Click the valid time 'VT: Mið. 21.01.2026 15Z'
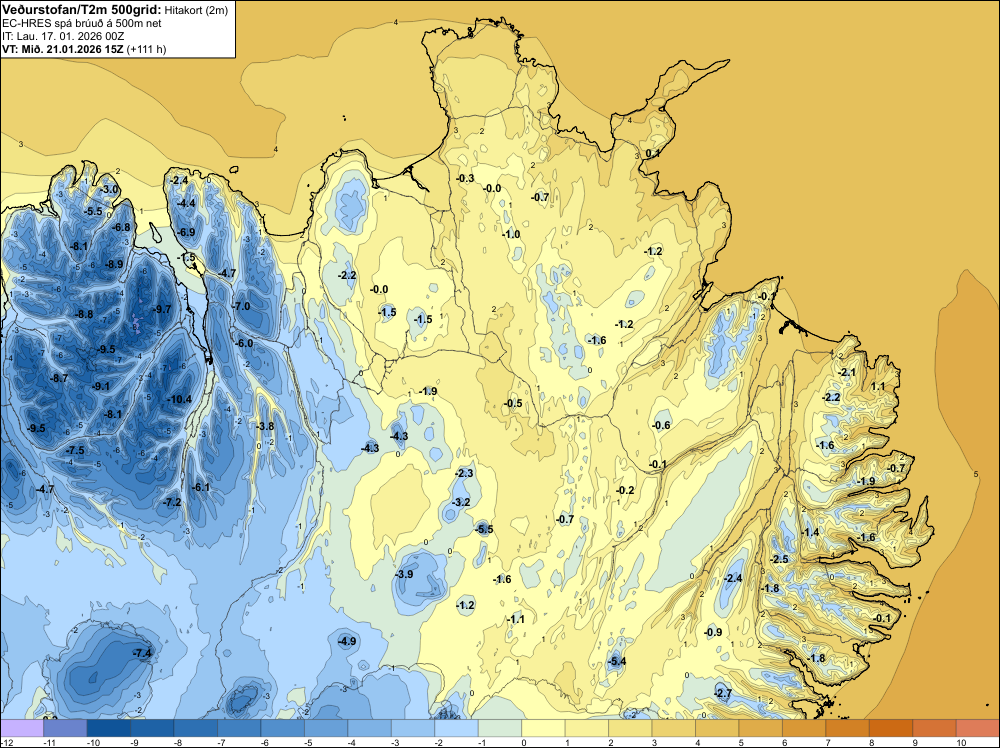 tap(63, 49)
